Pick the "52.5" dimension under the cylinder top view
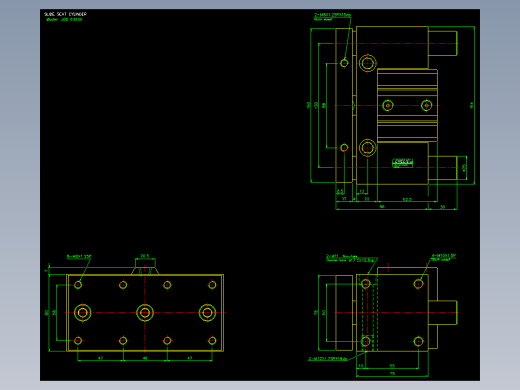This screenshot has width=520, height=390. (x=407, y=199)
